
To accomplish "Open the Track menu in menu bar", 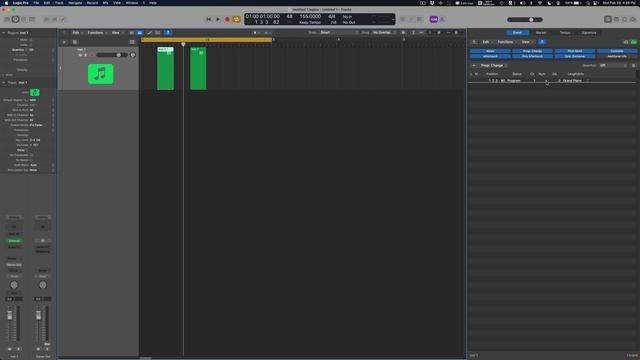I will pos(59,3).
